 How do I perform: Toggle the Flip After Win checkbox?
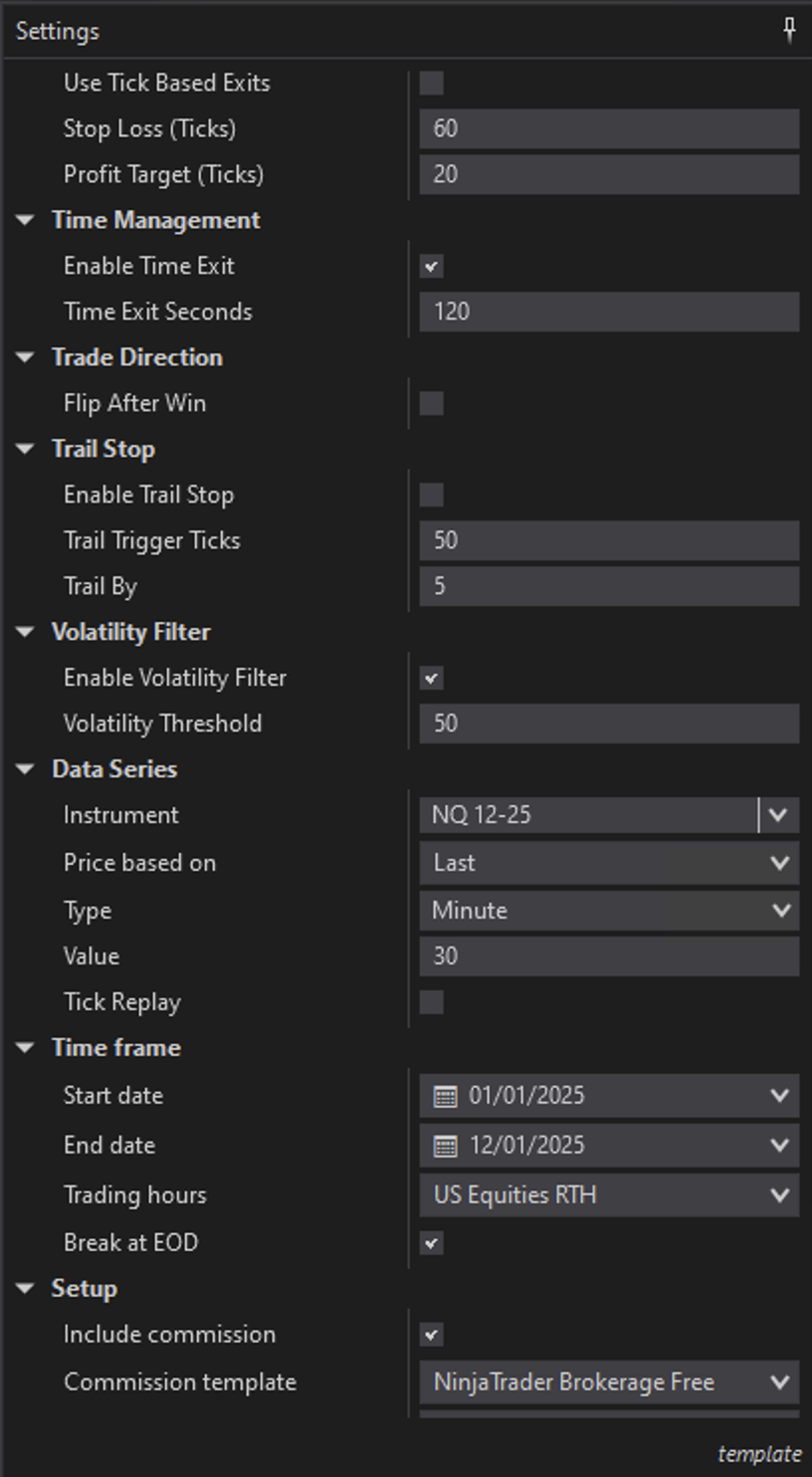tap(431, 403)
